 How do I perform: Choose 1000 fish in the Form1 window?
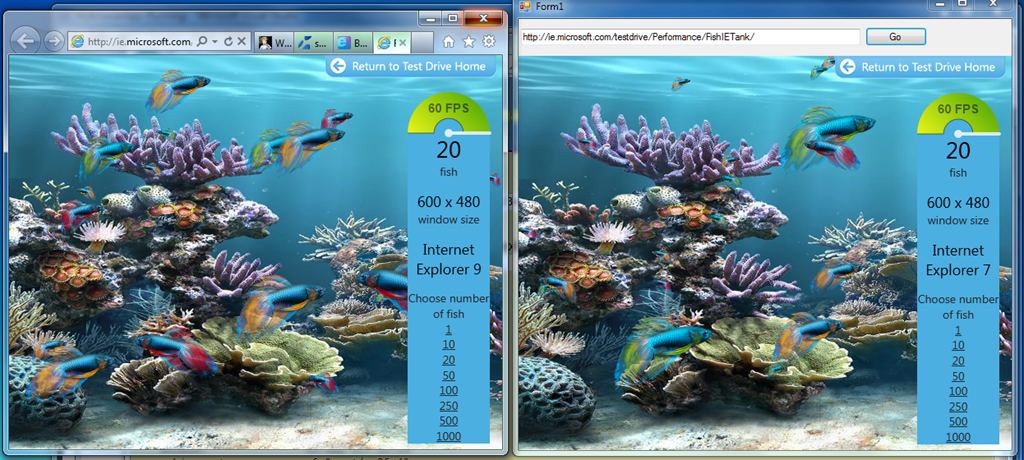point(958,437)
